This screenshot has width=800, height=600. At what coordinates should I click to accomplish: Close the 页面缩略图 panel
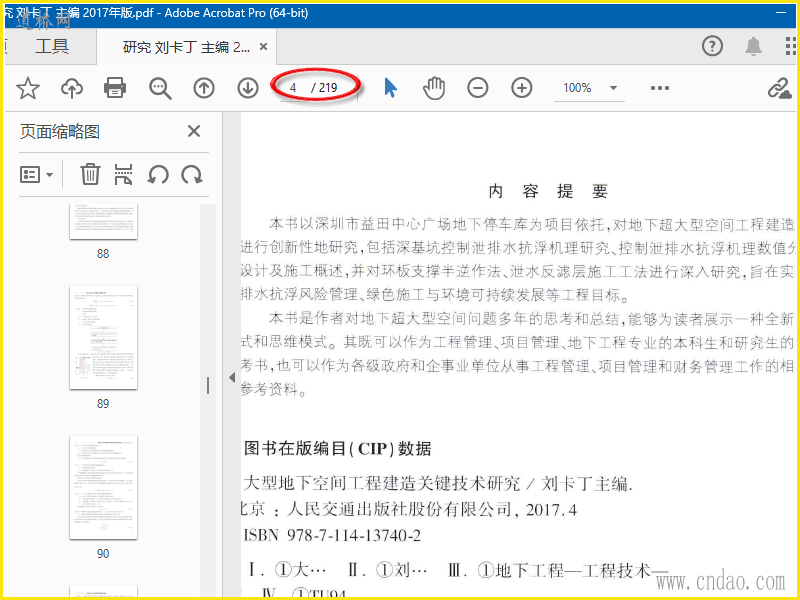194,131
